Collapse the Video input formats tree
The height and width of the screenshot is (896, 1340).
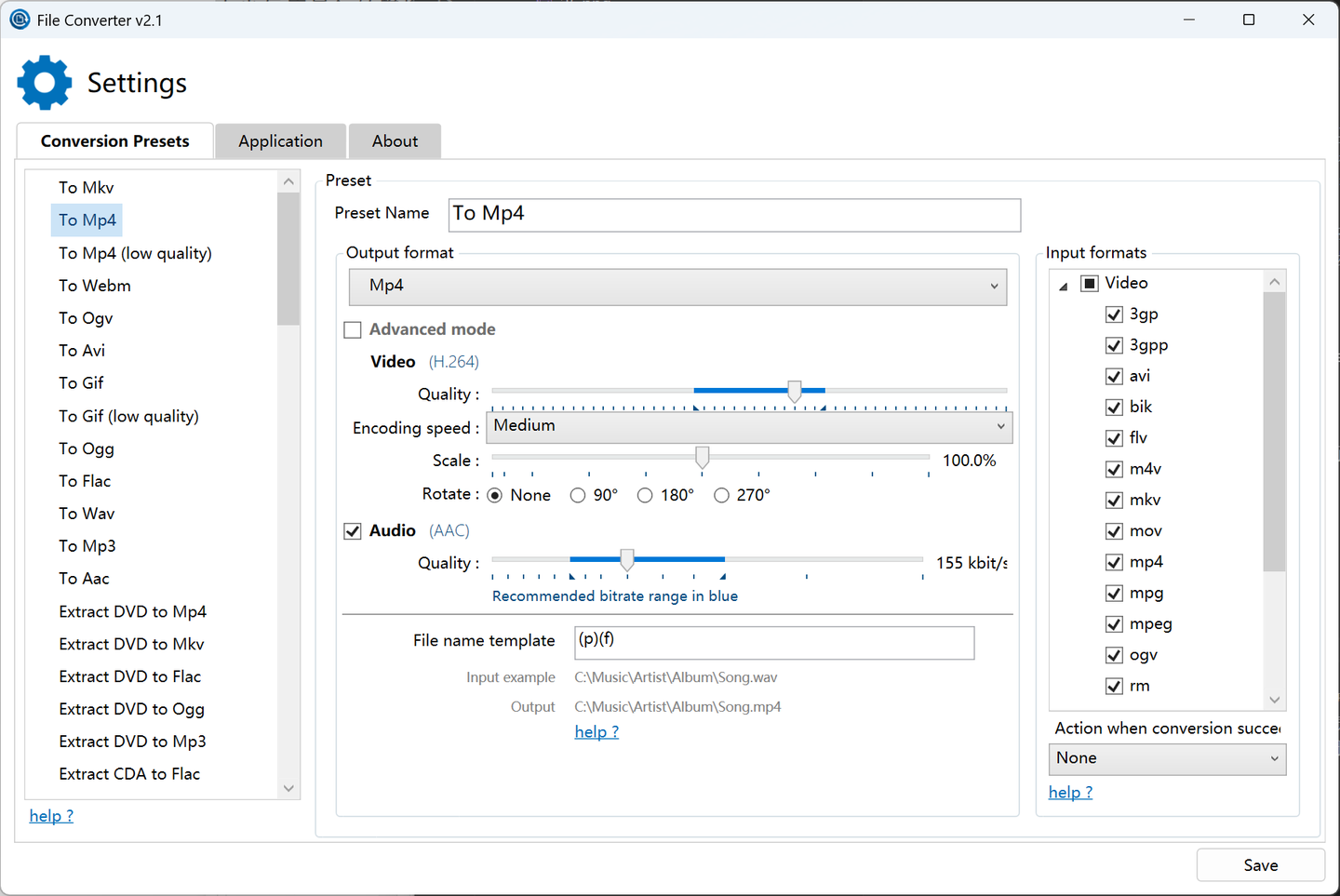1063,287
